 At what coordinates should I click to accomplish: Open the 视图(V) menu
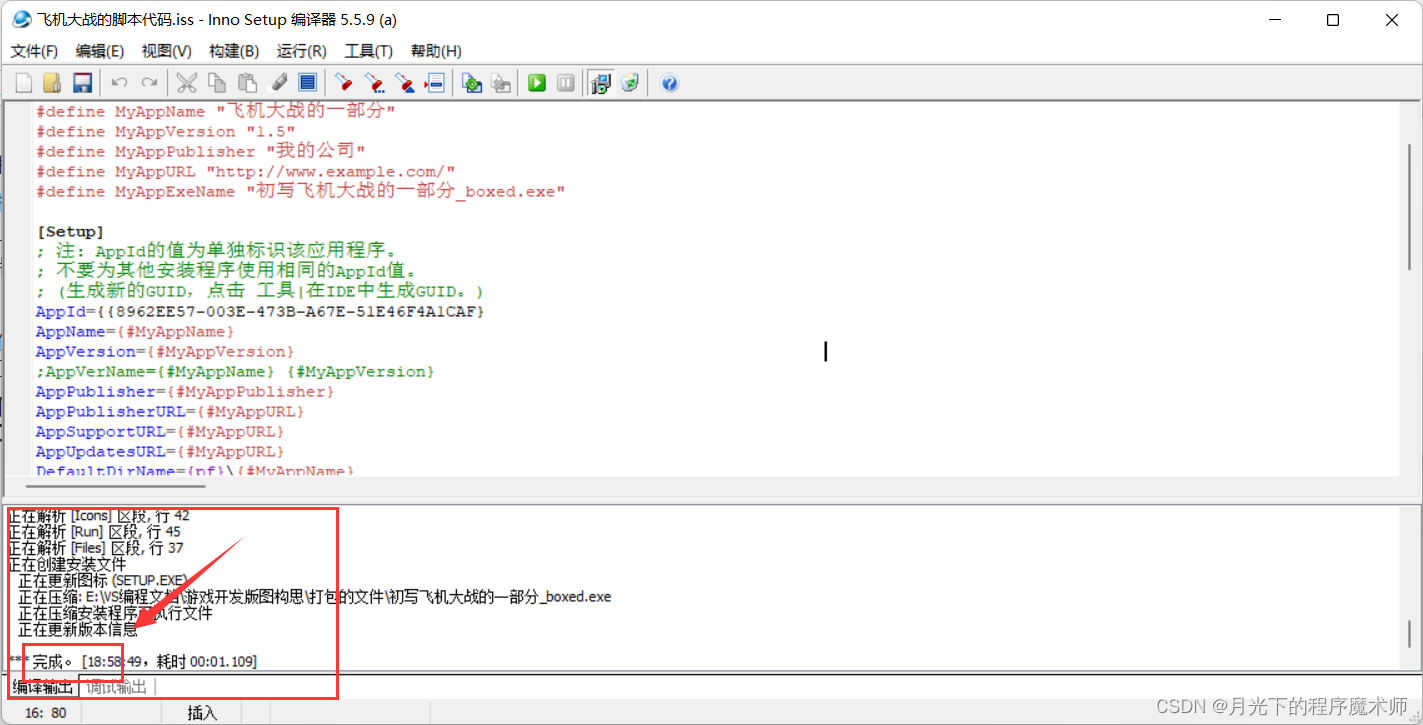(x=167, y=51)
